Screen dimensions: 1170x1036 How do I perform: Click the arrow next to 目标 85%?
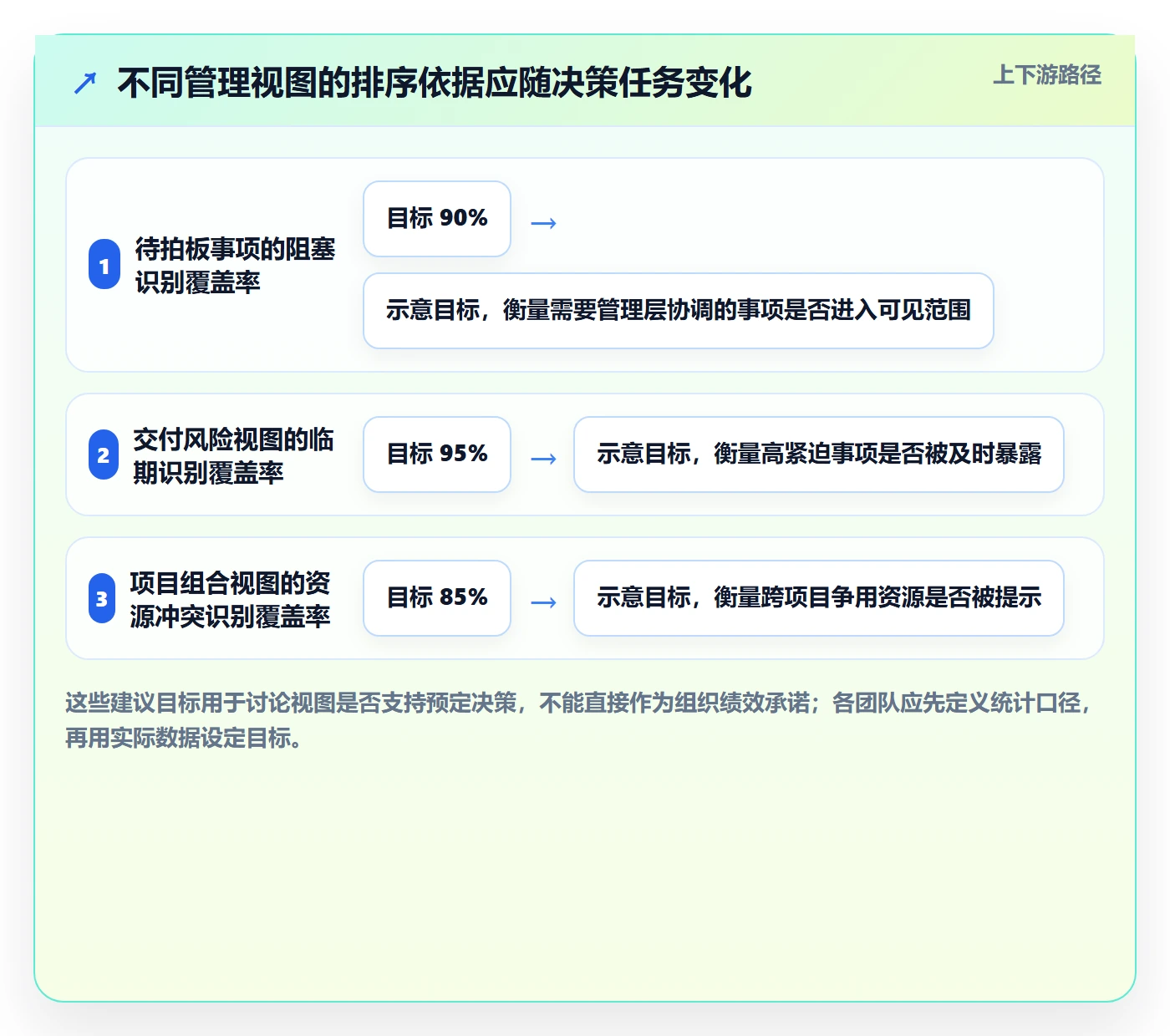[x=543, y=602]
